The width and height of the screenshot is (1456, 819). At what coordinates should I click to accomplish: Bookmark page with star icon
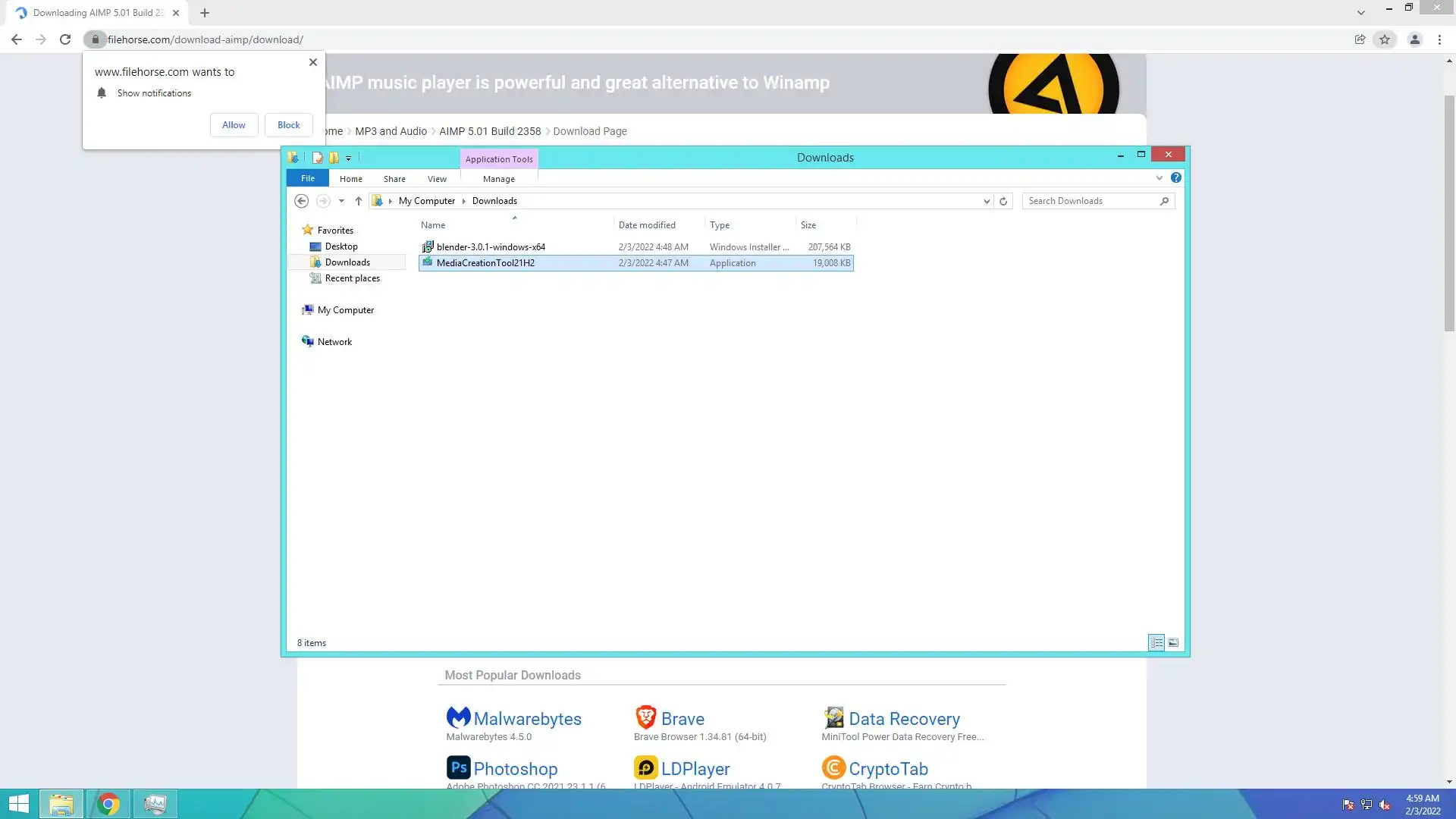[x=1385, y=39]
